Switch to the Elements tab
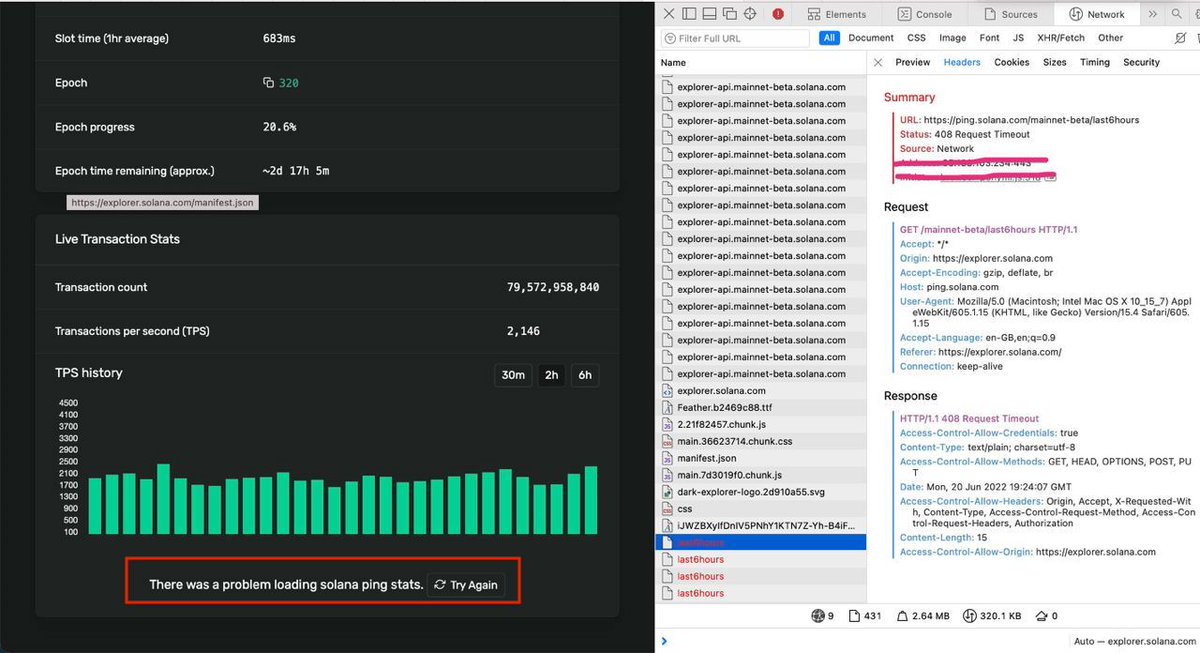Screen dimensions: 1200x653 (837, 14)
